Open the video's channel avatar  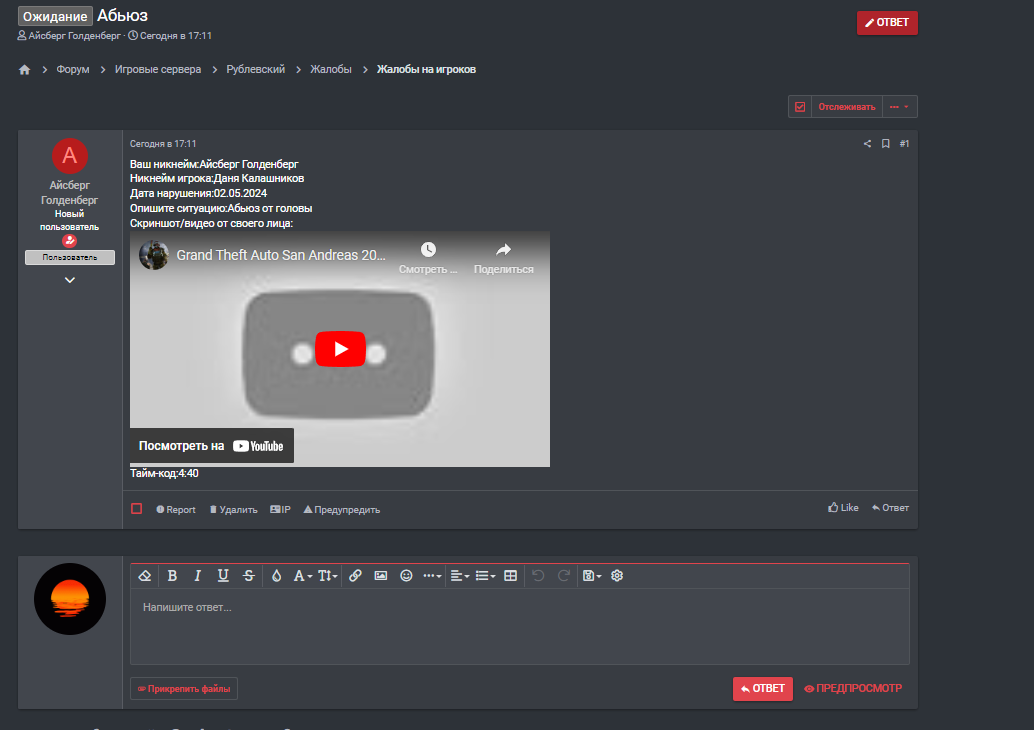click(x=154, y=255)
